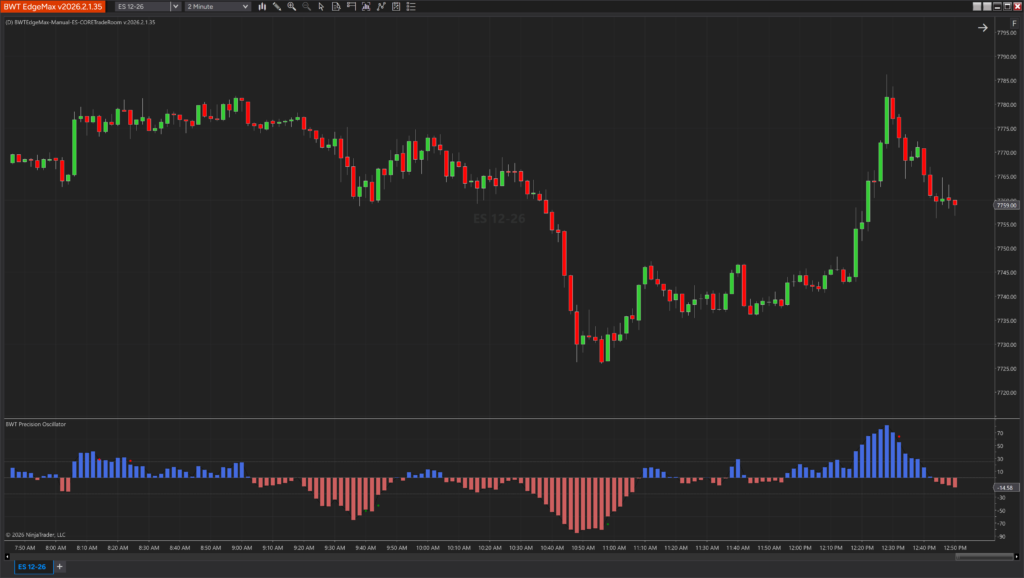Open the drawing tools pencil icon
The height and width of the screenshot is (578, 1024).
(x=277, y=7)
